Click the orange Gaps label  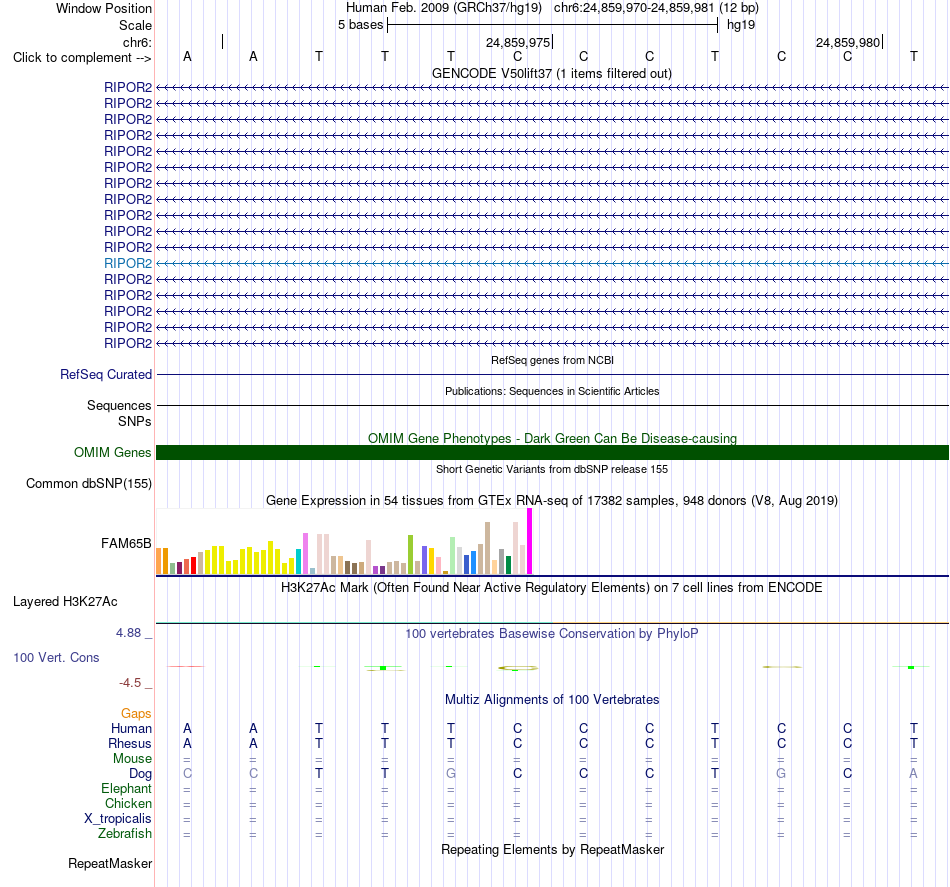point(136,714)
